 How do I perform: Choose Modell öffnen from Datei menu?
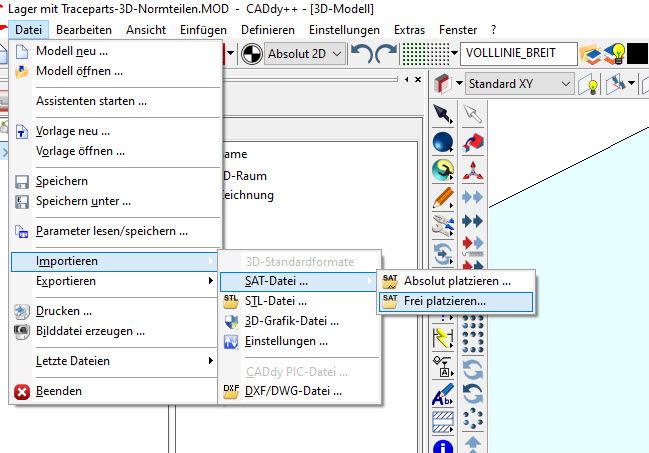click(114, 71)
